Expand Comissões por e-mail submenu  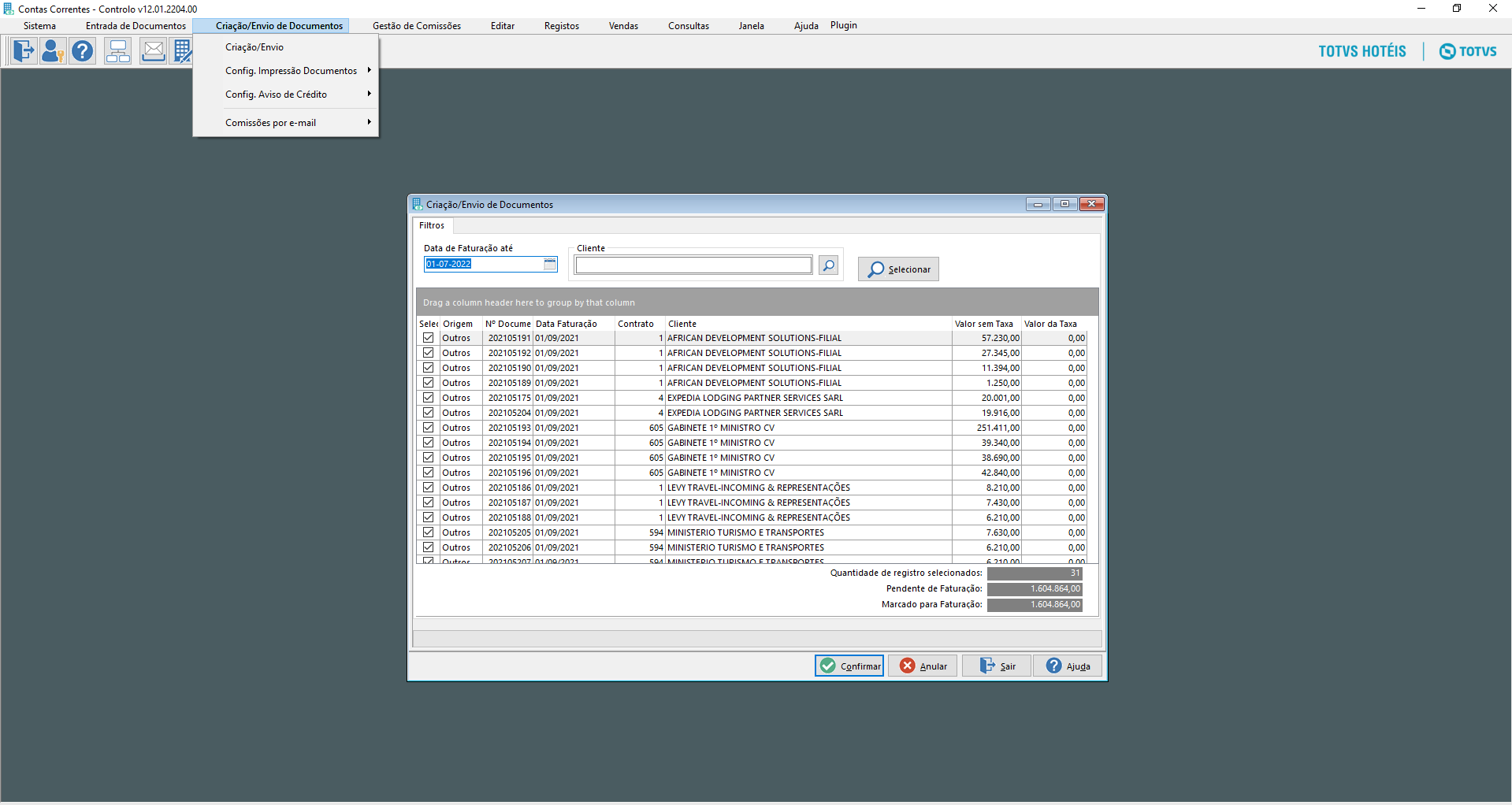click(x=270, y=123)
